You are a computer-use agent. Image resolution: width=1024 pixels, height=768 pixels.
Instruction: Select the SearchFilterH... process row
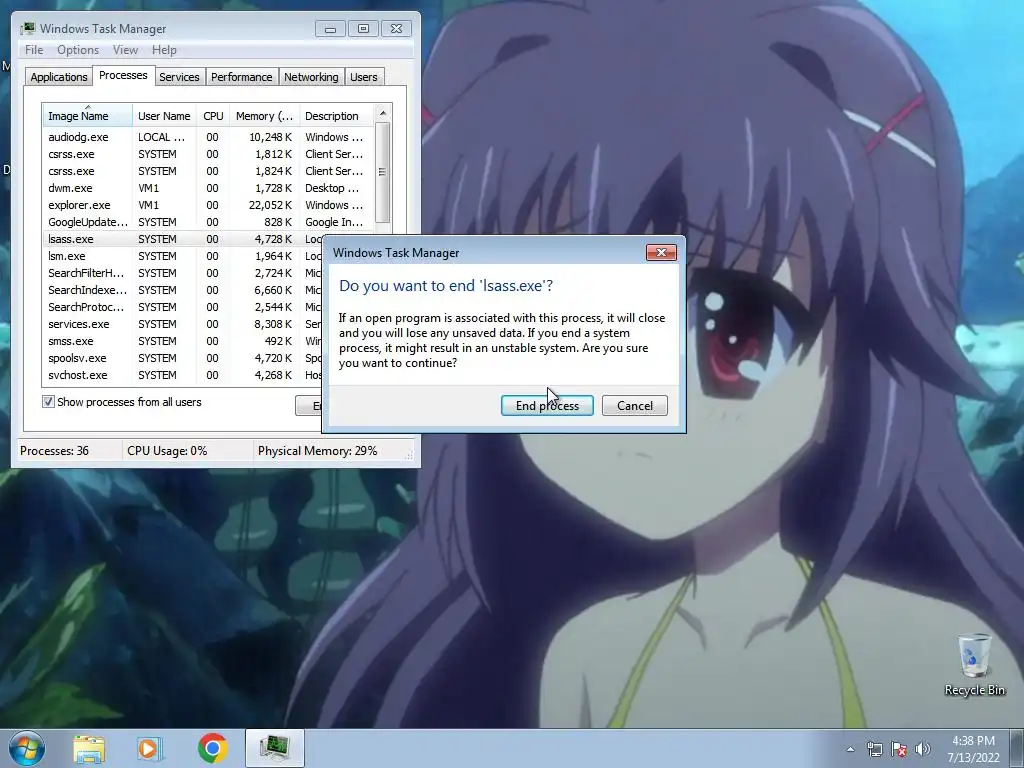pyautogui.click(x=182, y=273)
